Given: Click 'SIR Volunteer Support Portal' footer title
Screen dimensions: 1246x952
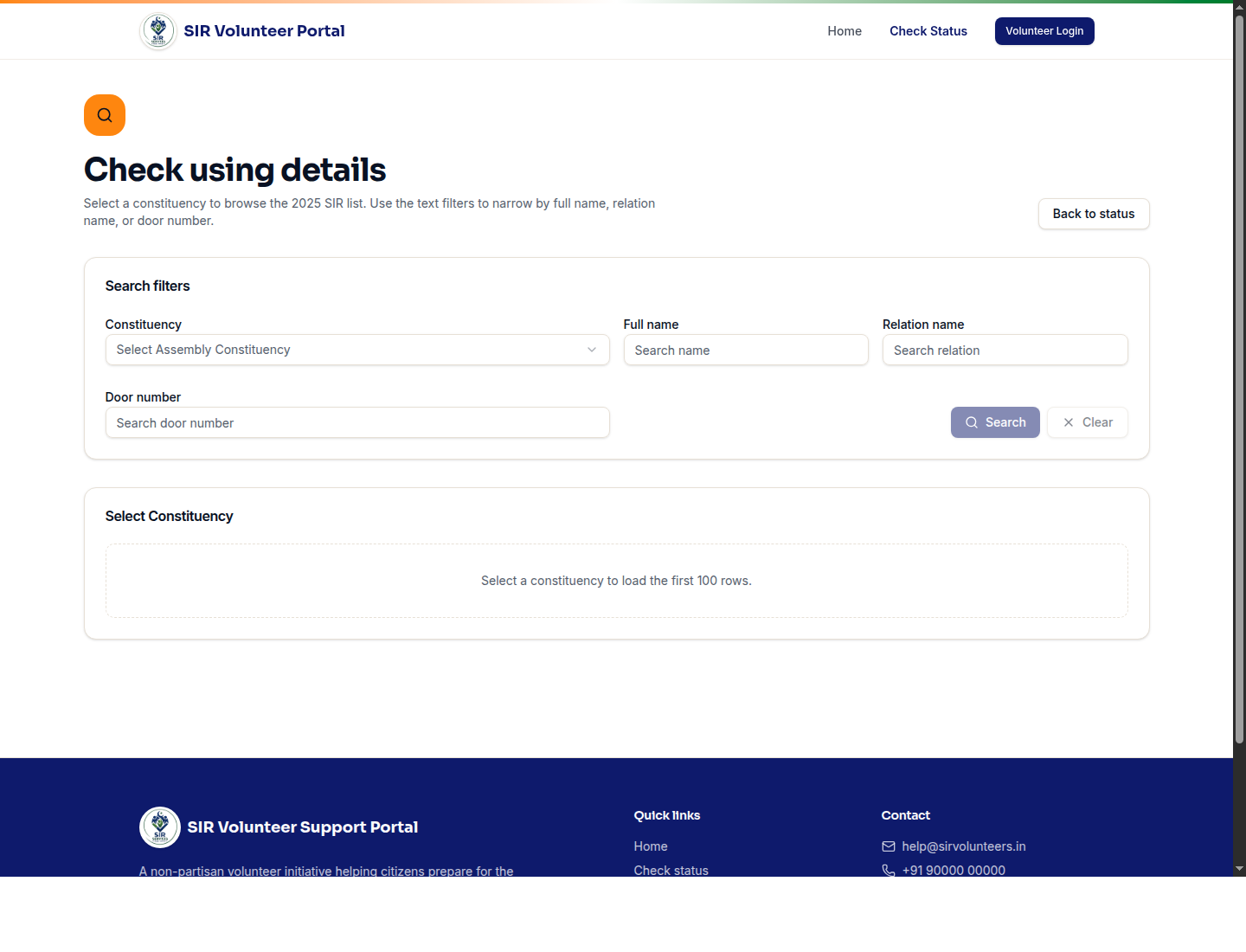Looking at the screenshot, I should point(302,827).
